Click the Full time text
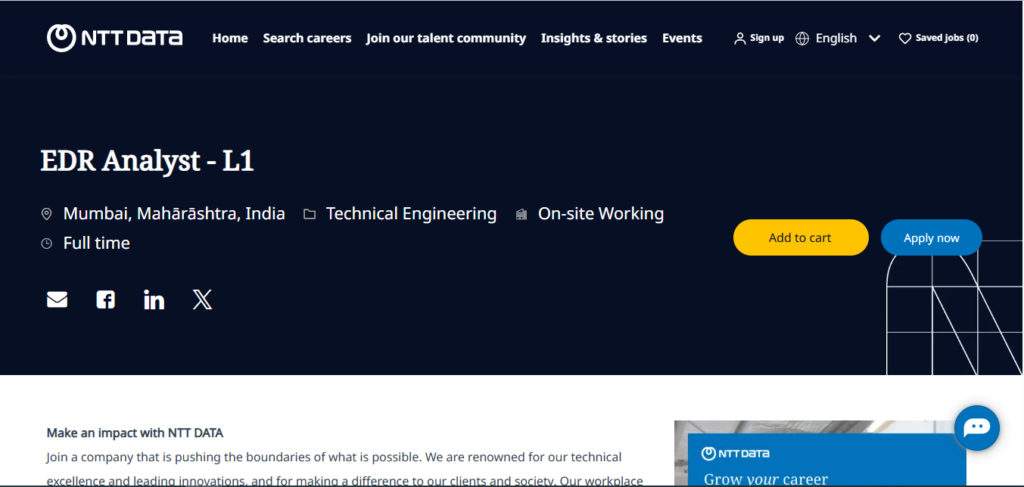 click(97, 244)
